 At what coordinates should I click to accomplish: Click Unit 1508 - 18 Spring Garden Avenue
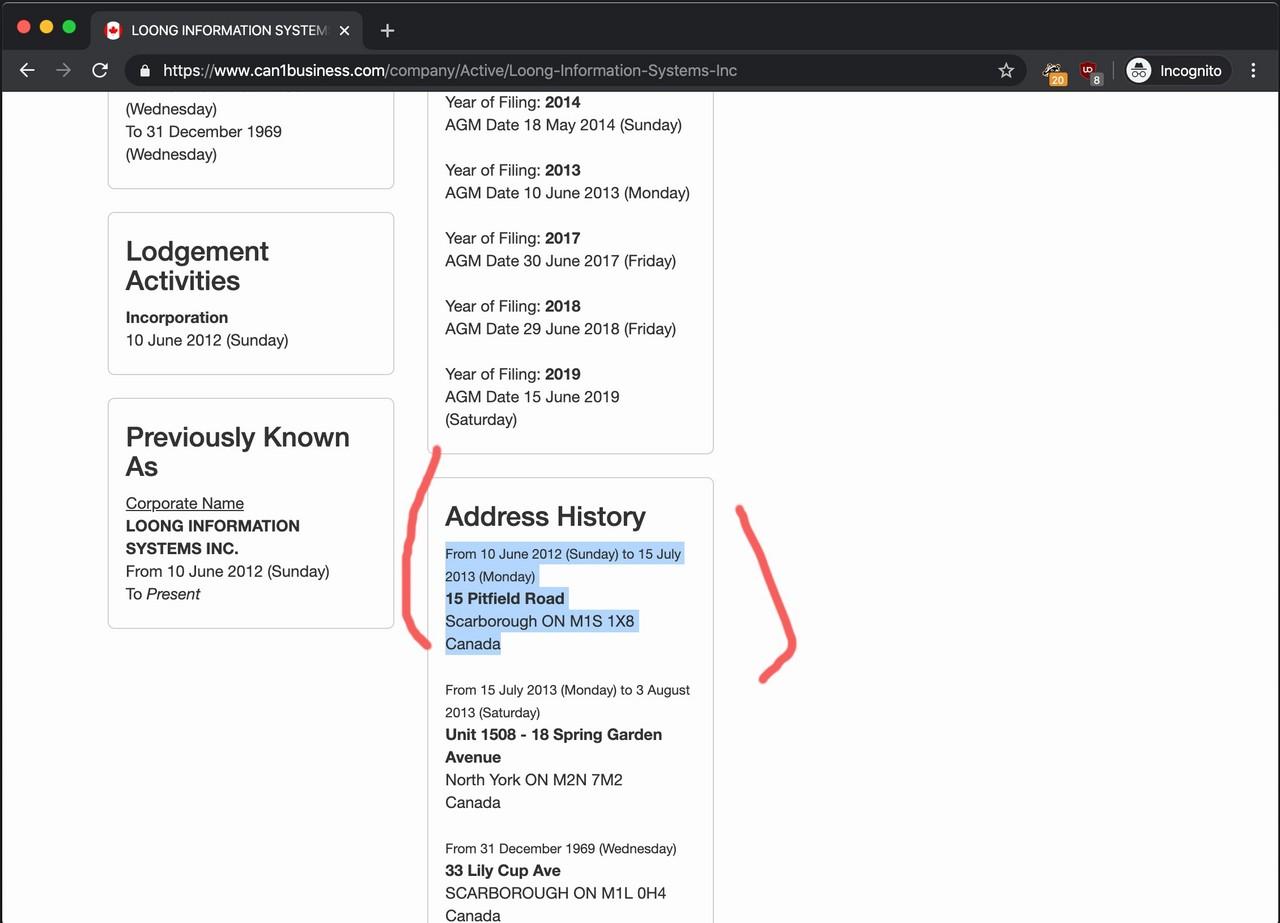coord(553,746)
